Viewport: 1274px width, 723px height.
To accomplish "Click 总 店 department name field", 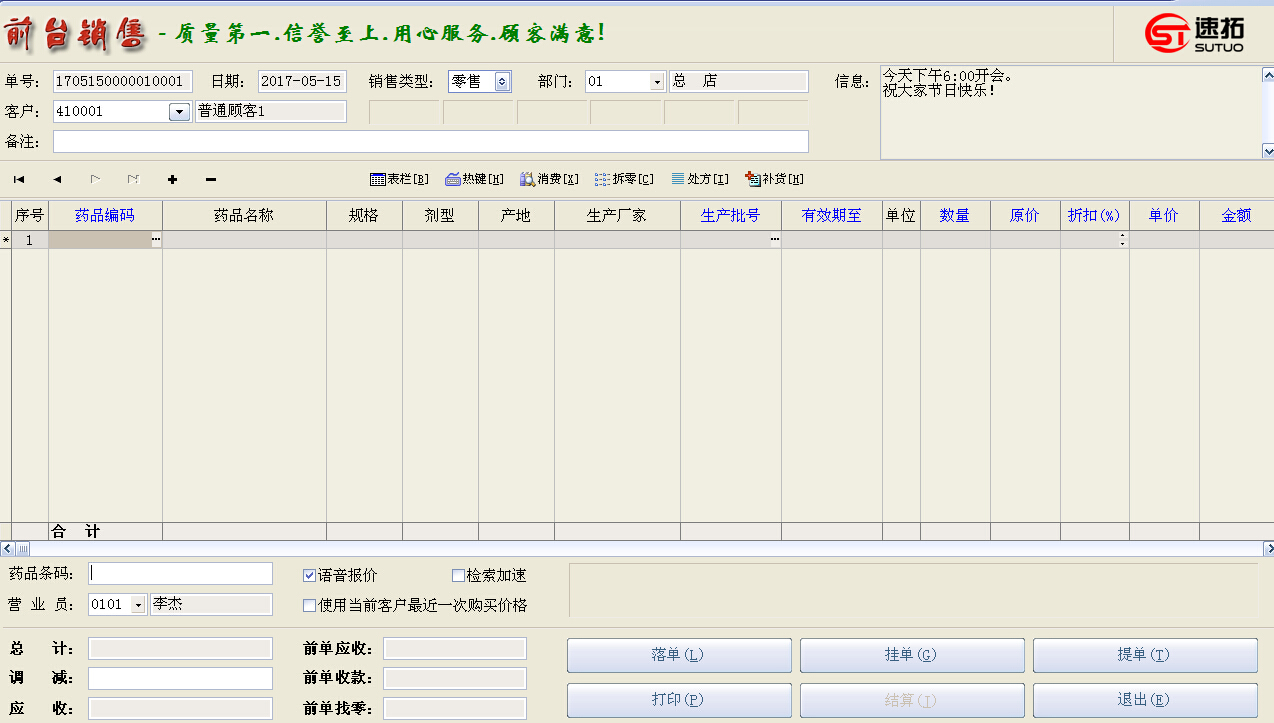I will click(x=738, y=82).
